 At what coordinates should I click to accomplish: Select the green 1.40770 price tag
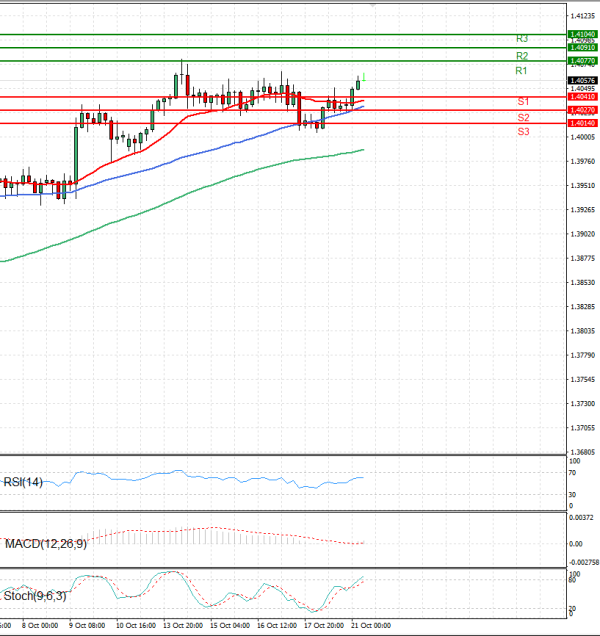point(582,61)
